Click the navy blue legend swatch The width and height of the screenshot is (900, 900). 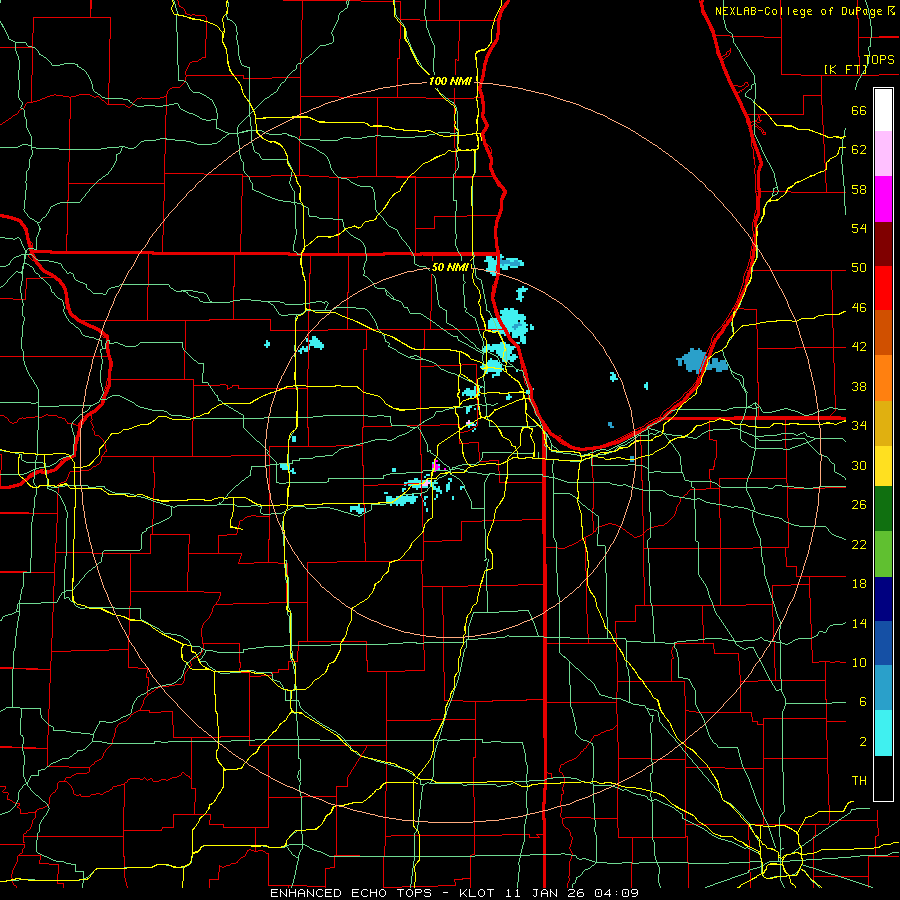(x=883, y=599)
